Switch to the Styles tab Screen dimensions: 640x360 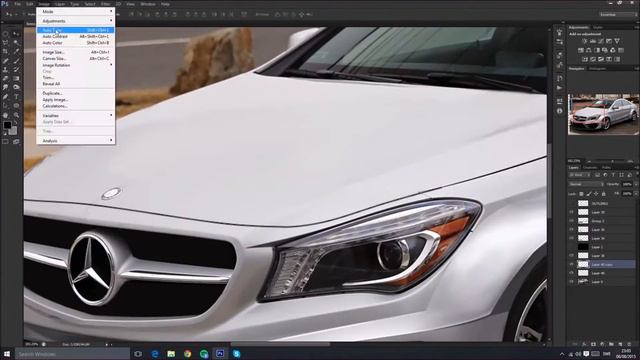[x=598, y=27]
